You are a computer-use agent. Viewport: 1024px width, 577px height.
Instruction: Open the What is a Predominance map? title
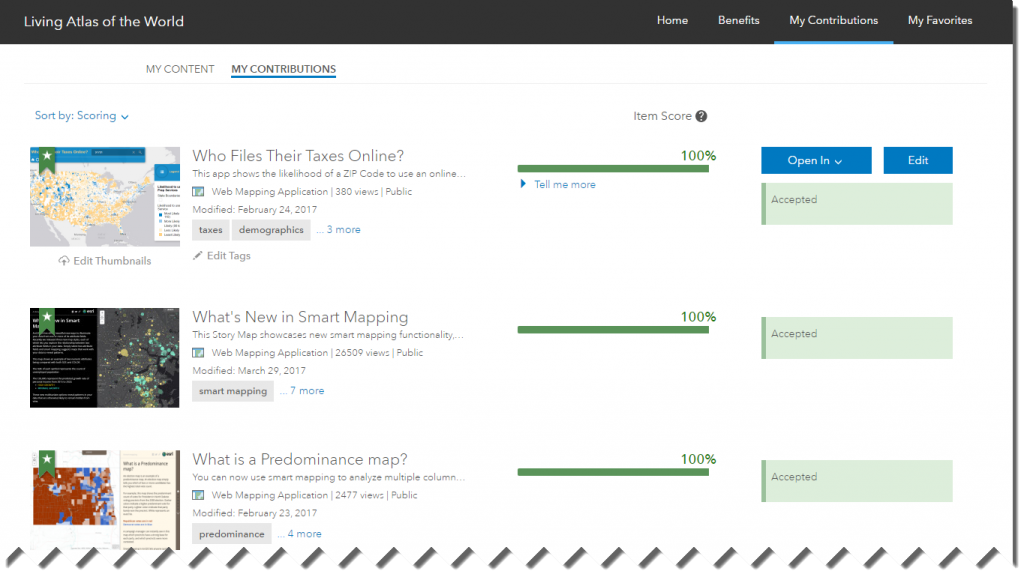pyautogui.click(x=300, y=460)
